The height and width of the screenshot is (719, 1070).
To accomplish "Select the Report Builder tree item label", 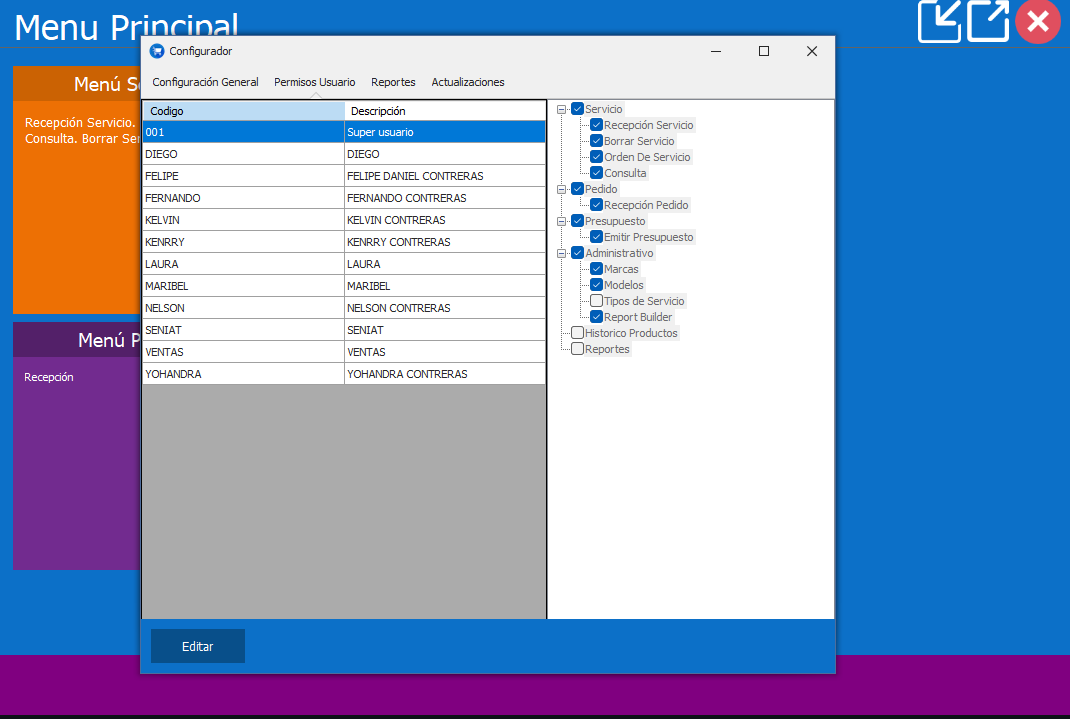I will pos(638,317).
